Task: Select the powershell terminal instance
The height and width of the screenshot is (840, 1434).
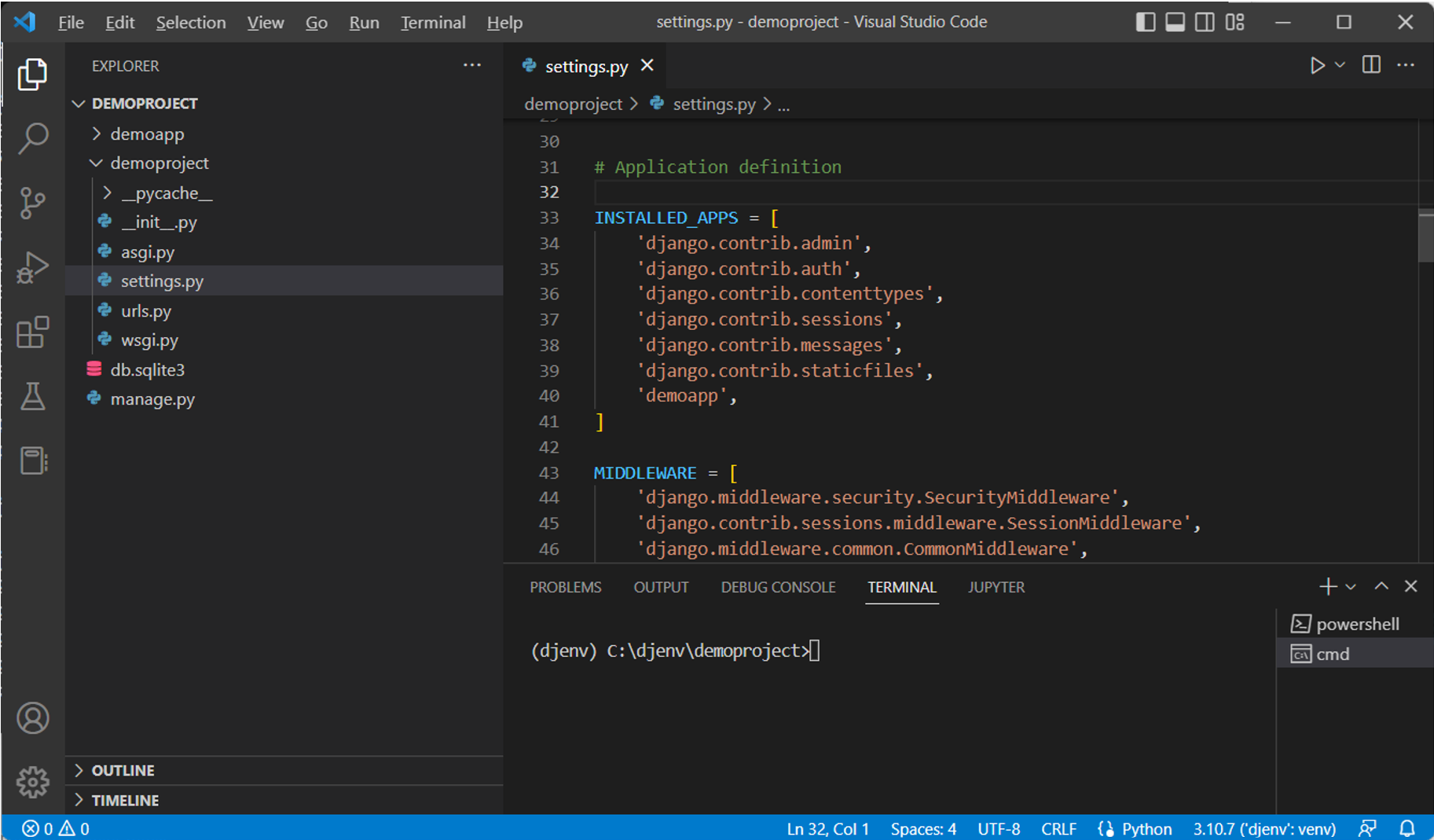Action: 1357,624
